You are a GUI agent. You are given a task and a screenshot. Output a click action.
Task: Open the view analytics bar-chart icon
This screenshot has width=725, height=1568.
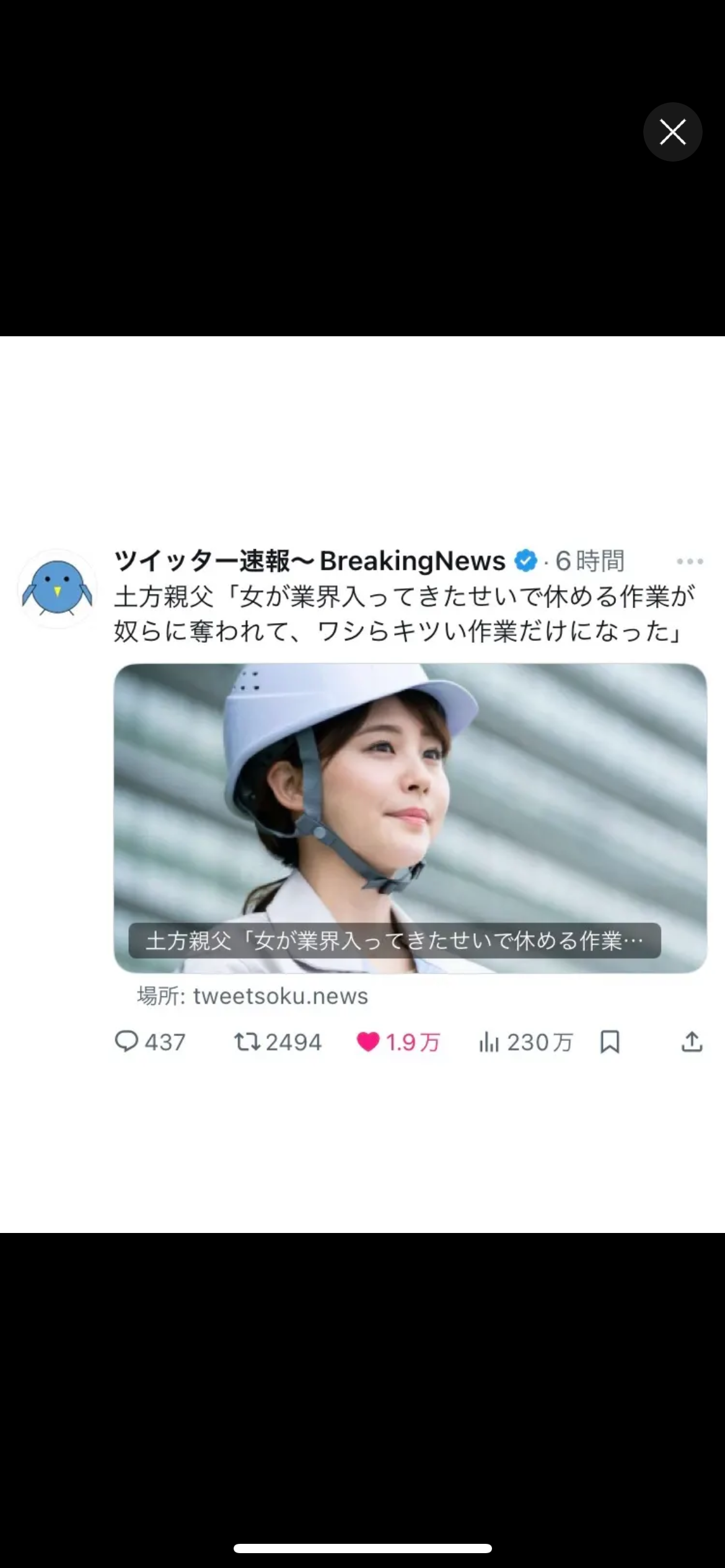pos(488,1042)
